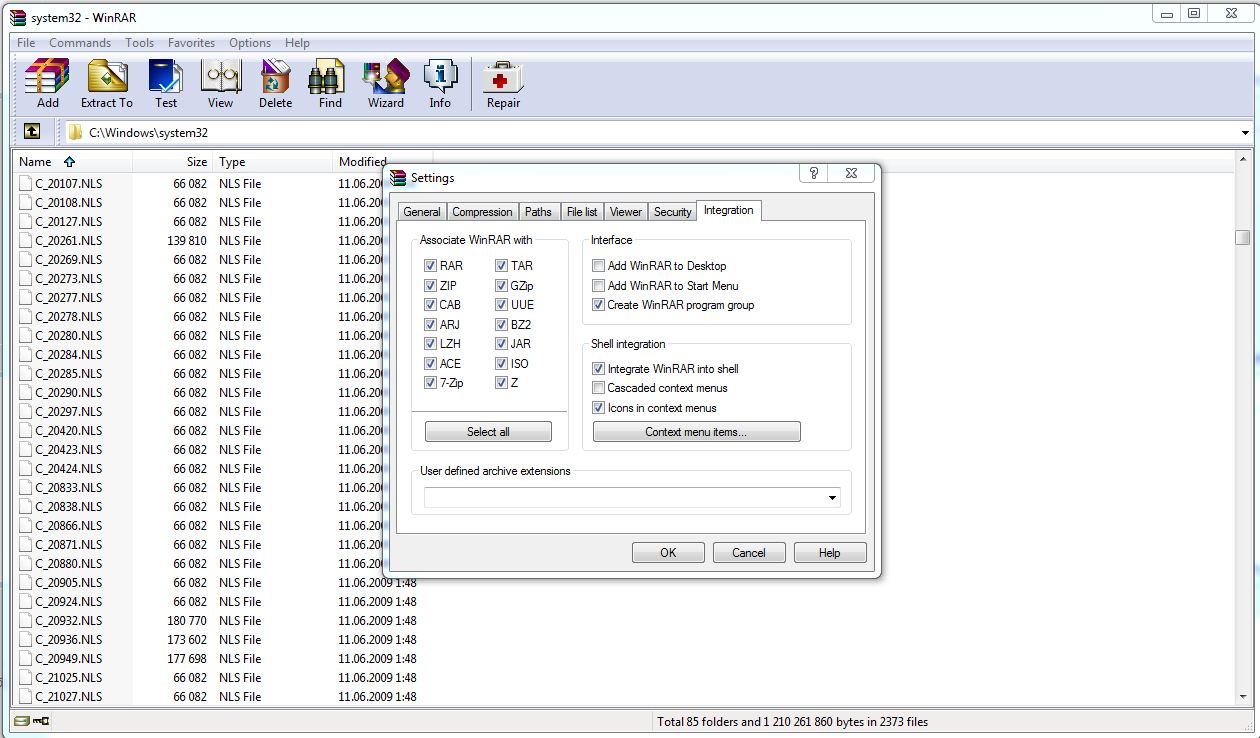Click the file icon of C_20932.NLS

(26, 620)
